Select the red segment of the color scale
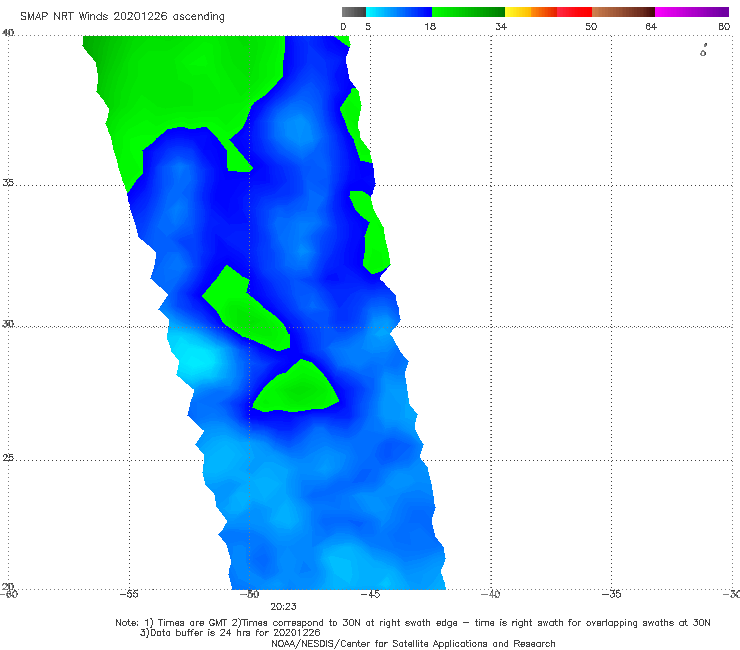 pos(574,12)
